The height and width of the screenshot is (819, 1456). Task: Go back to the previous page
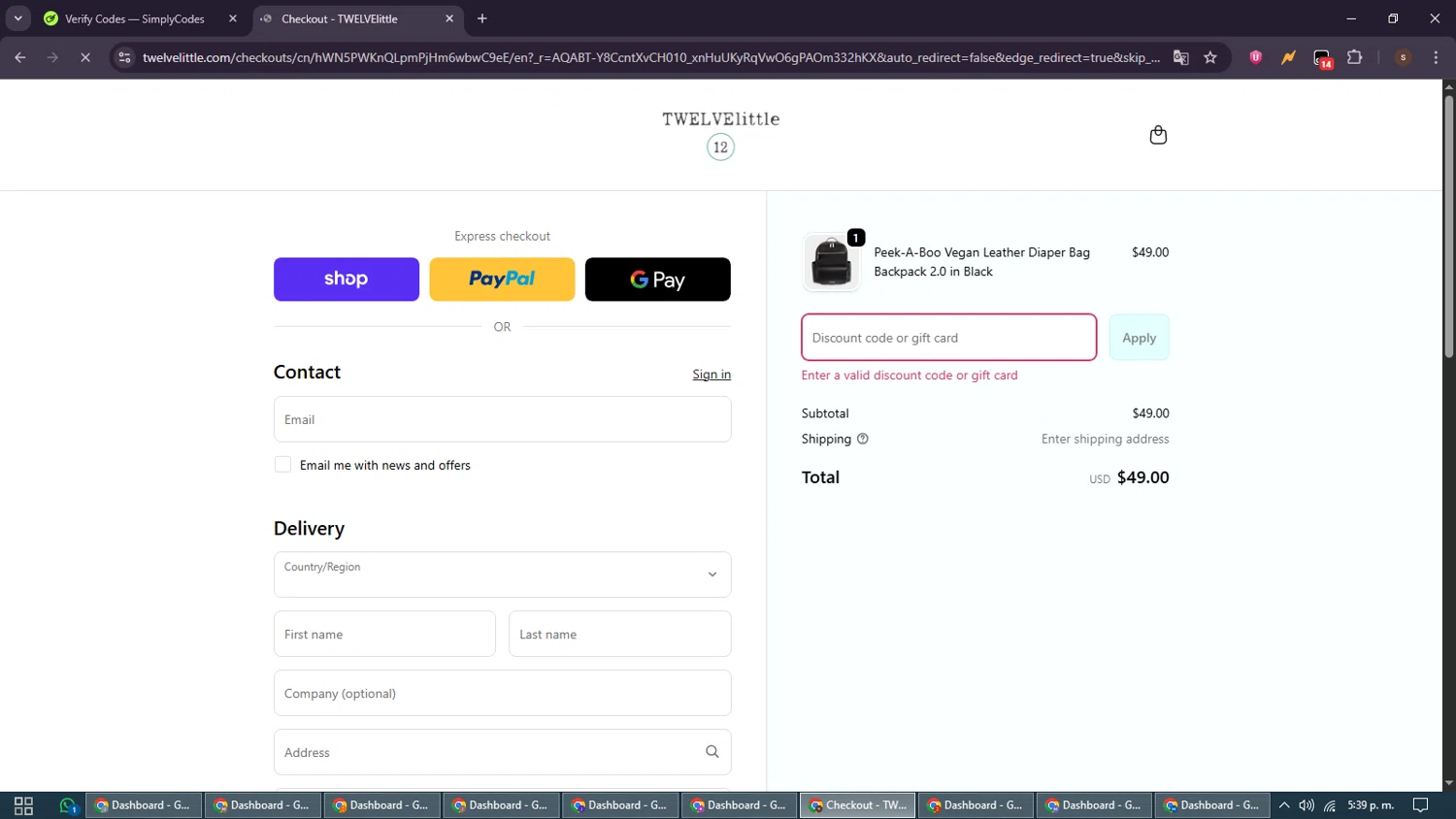point(20,57)
